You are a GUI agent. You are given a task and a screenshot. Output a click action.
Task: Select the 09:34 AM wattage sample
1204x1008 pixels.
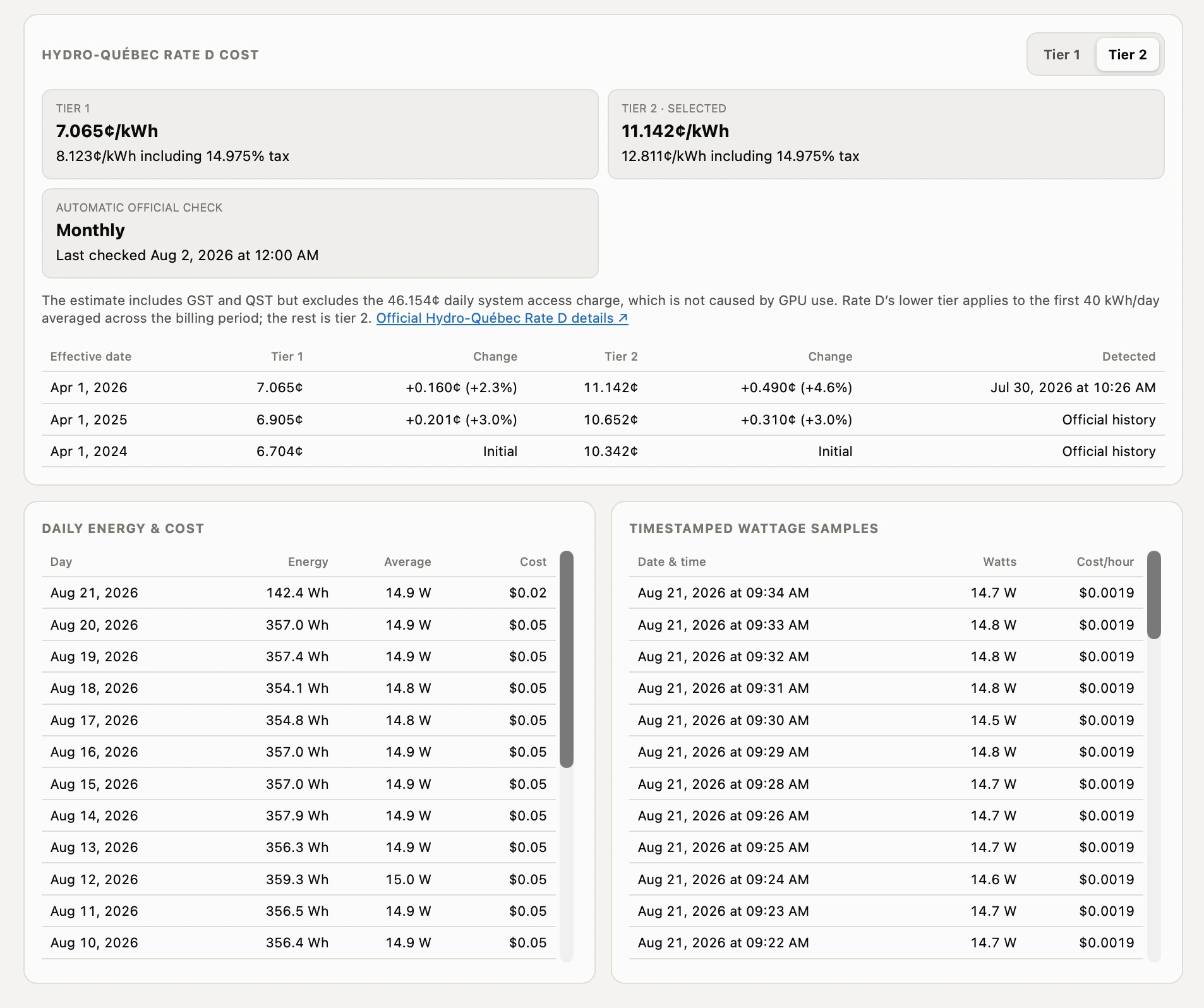(x=886, y=593)
